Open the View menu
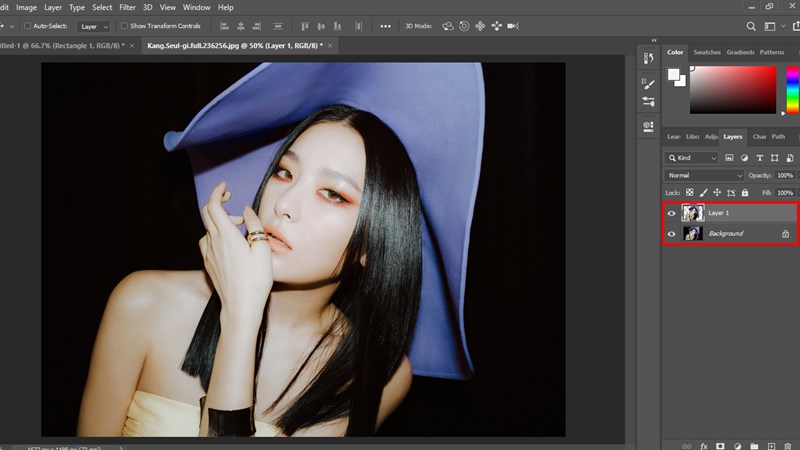This screenshot has width=800, height=450. click(168, 8)
